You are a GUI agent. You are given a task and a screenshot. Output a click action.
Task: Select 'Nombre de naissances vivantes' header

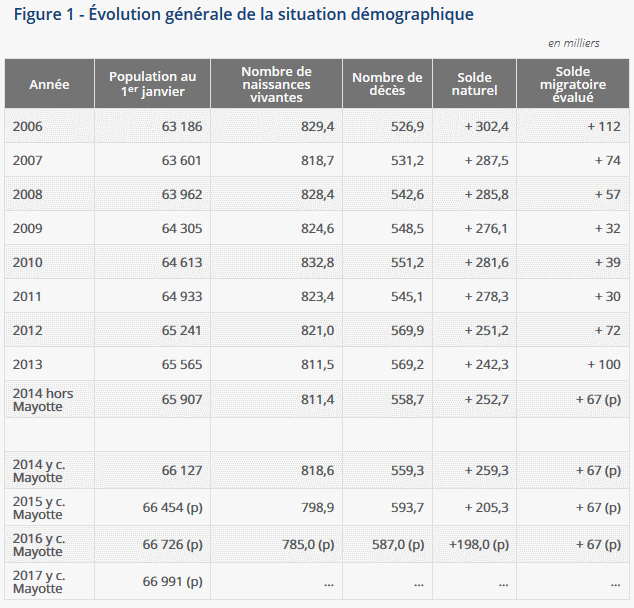[276, 84]
